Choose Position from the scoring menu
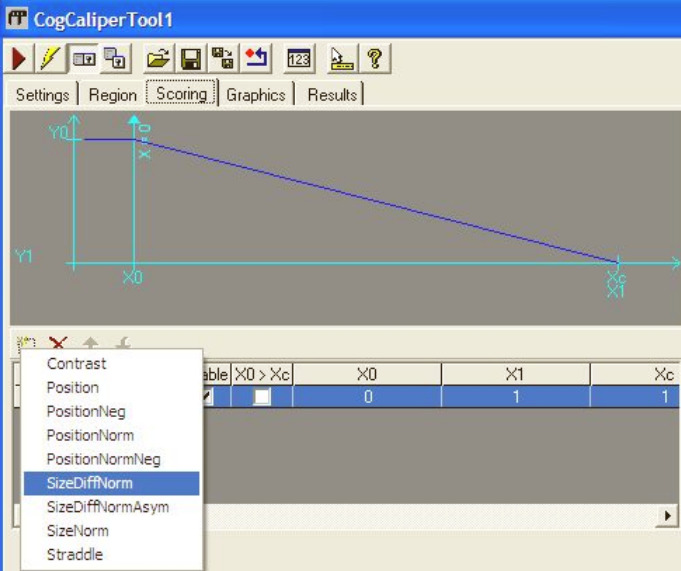 tap(112, 387)
